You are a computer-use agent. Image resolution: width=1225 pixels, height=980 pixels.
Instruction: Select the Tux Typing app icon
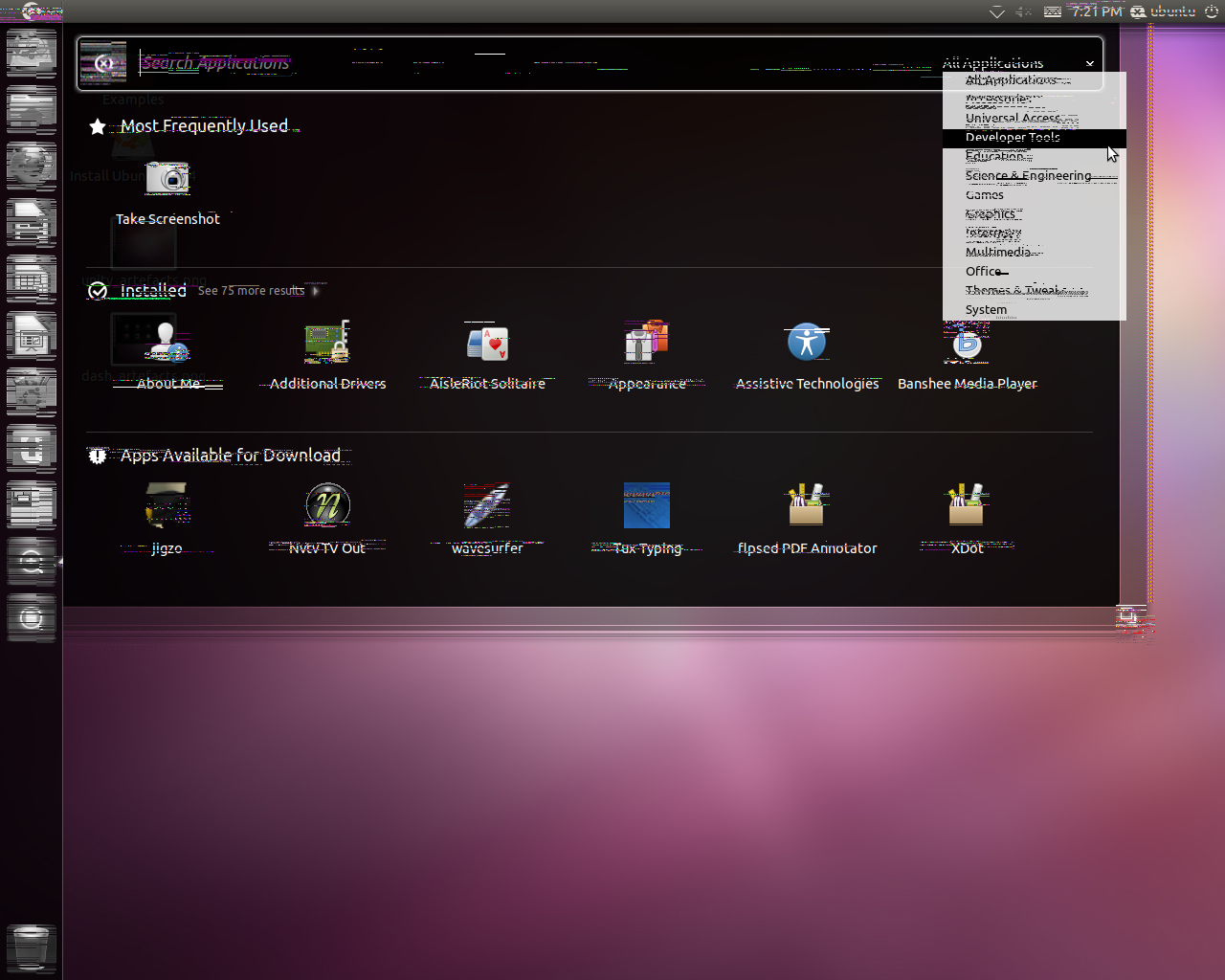click(647, 506)
